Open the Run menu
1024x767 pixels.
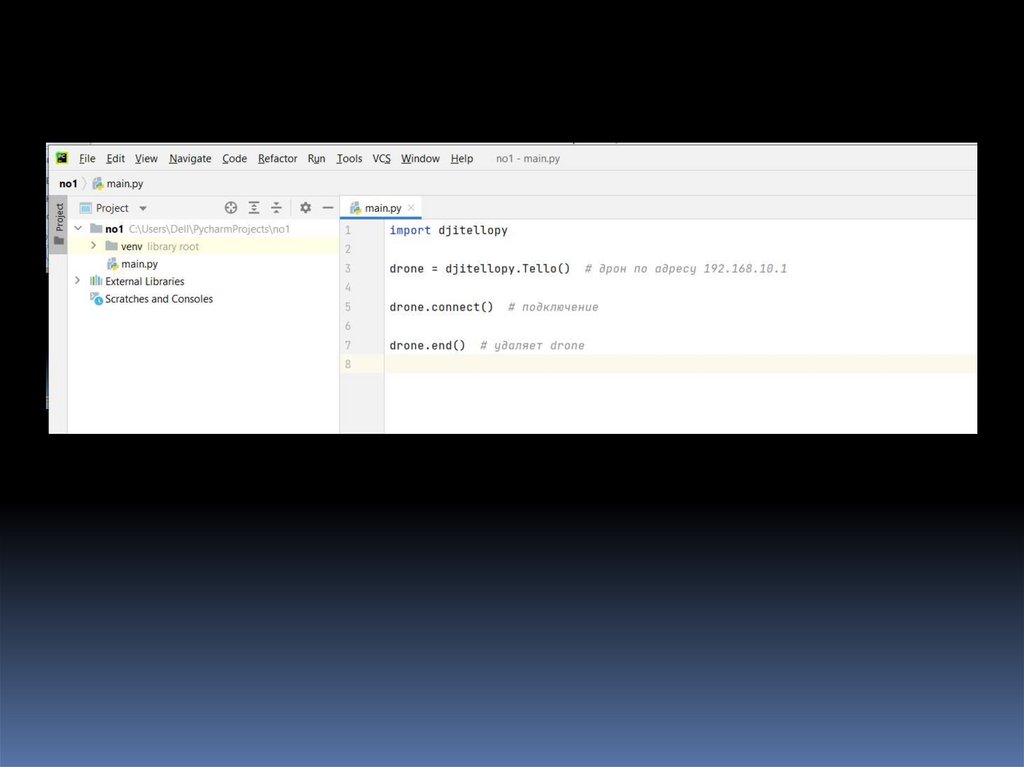316,158
